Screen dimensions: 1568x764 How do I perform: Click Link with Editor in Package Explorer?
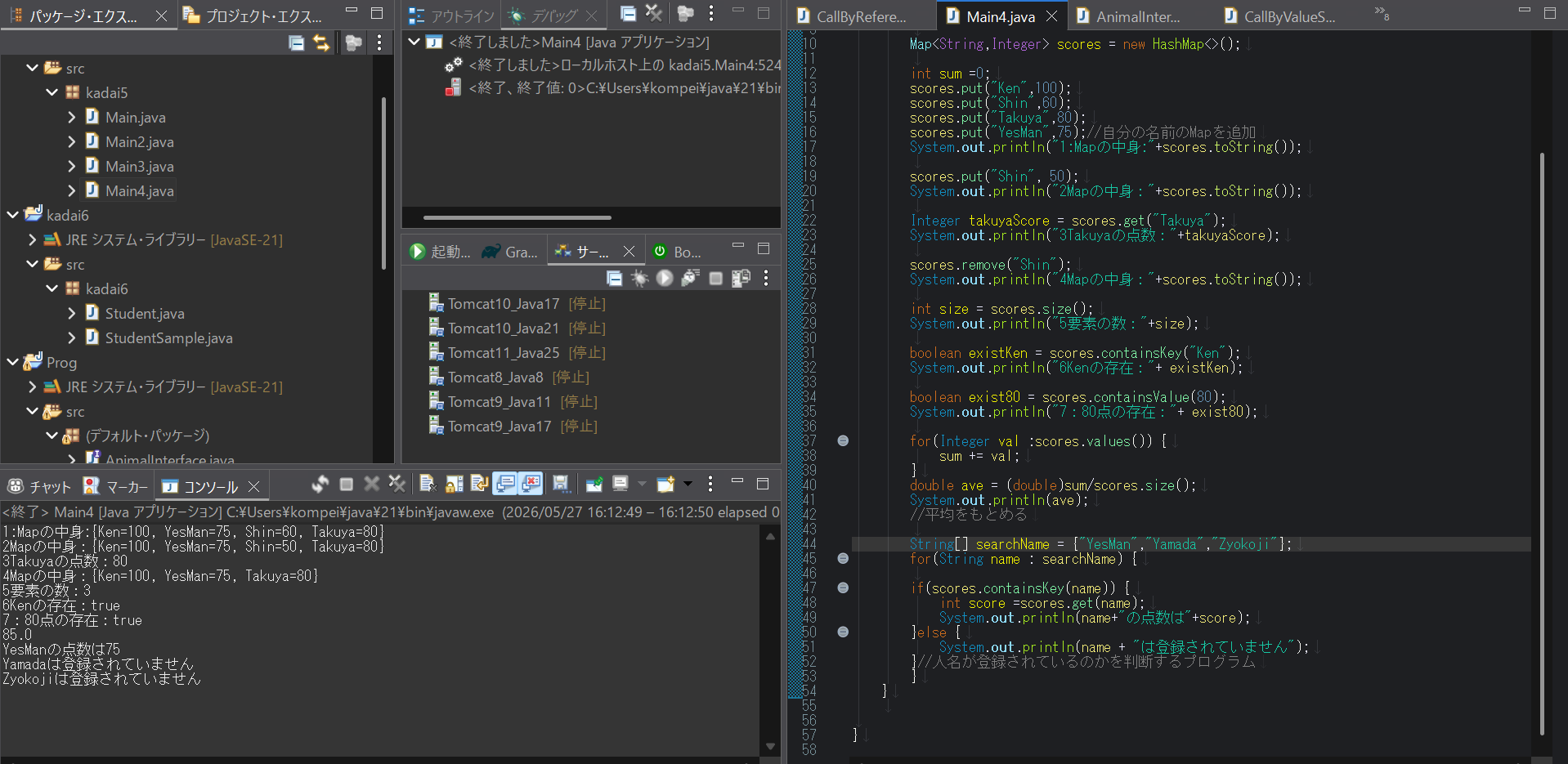tap(321, 43)
